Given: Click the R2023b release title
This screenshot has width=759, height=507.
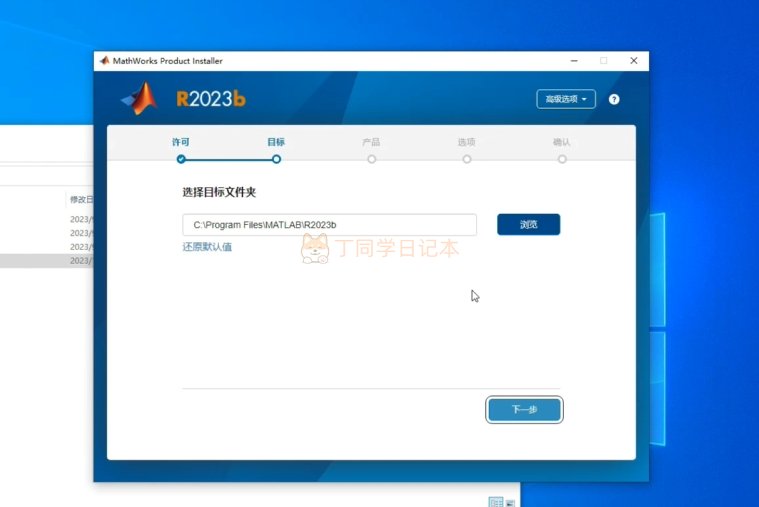Looking at the screenshot, I should pos(211,99).
